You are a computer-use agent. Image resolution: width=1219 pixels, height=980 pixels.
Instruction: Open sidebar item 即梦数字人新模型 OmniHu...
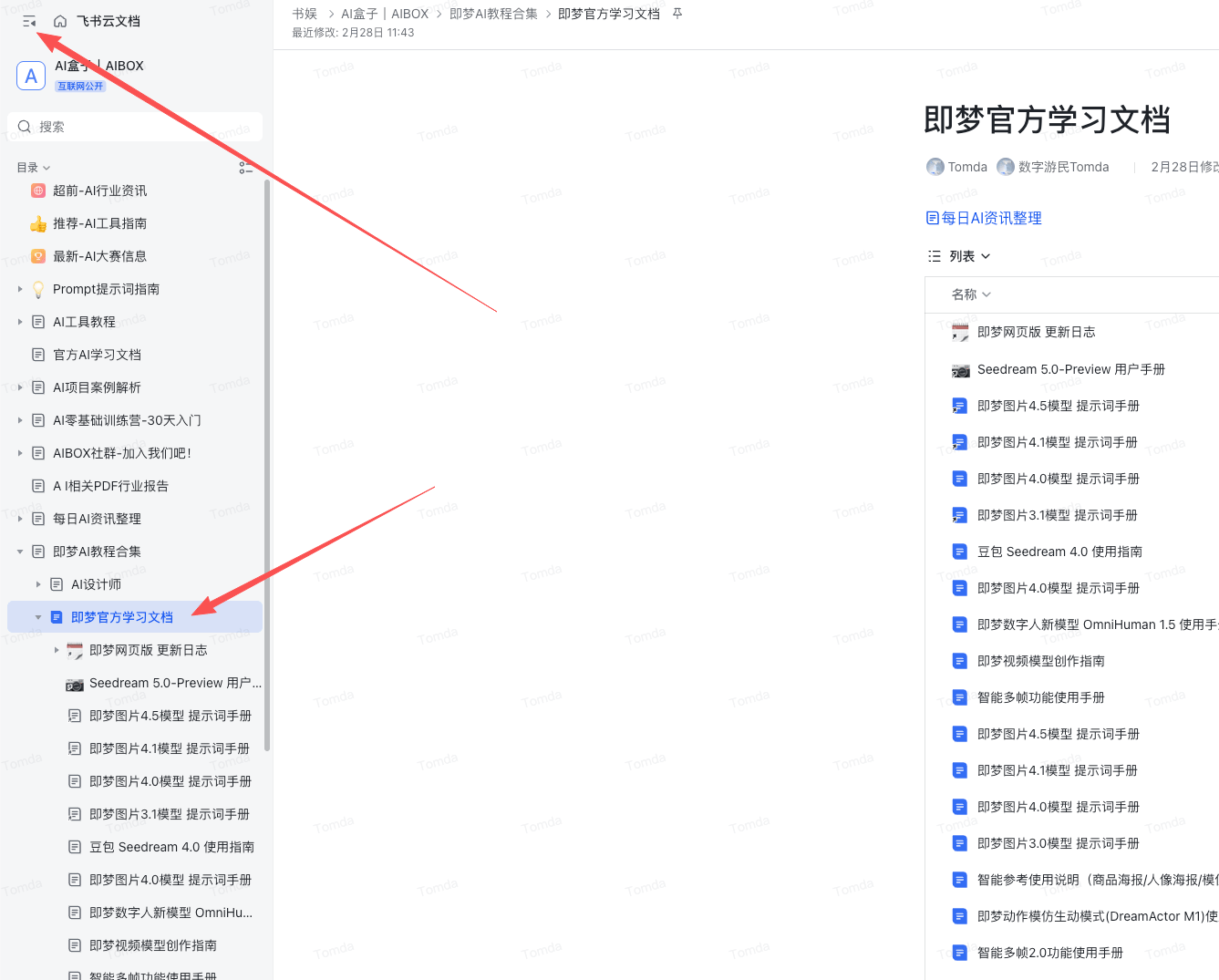pyautogui.click(x=170, y=913)
